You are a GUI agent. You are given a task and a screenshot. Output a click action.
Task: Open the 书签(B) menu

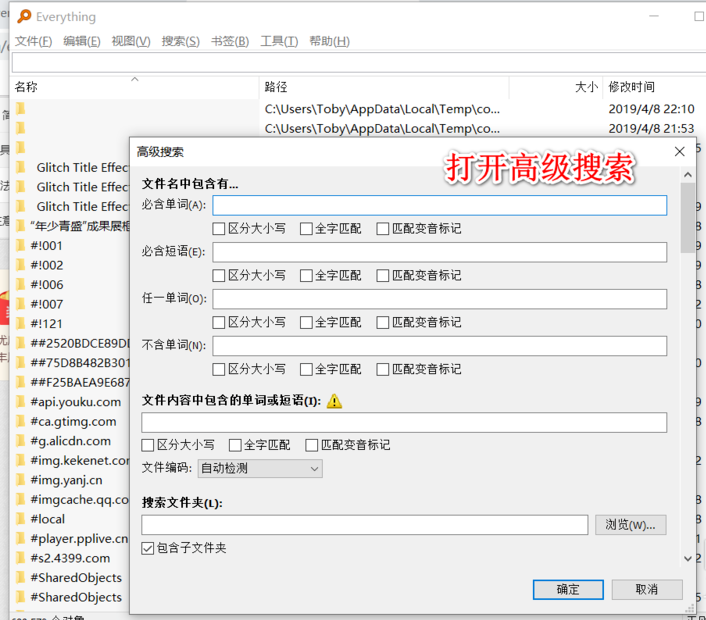[230, 41]
